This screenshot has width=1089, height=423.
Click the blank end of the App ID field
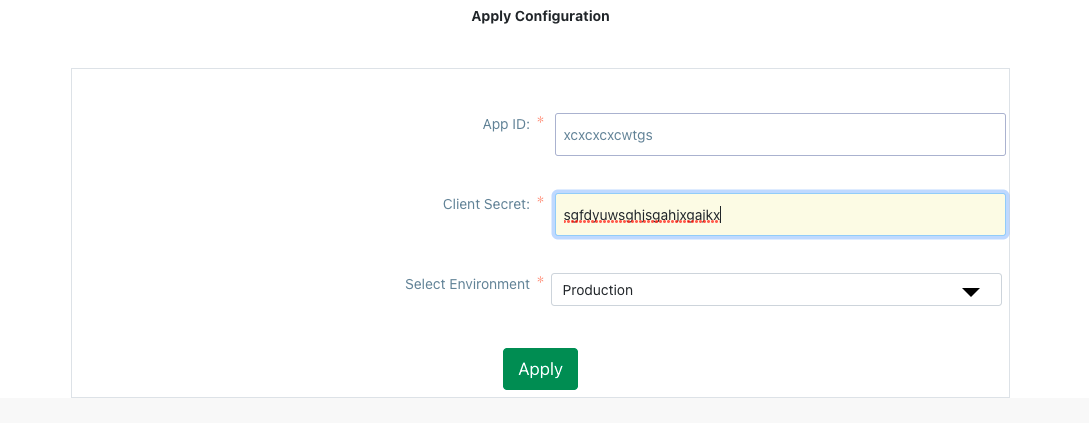pyautogui.click(x=850, y=135)
